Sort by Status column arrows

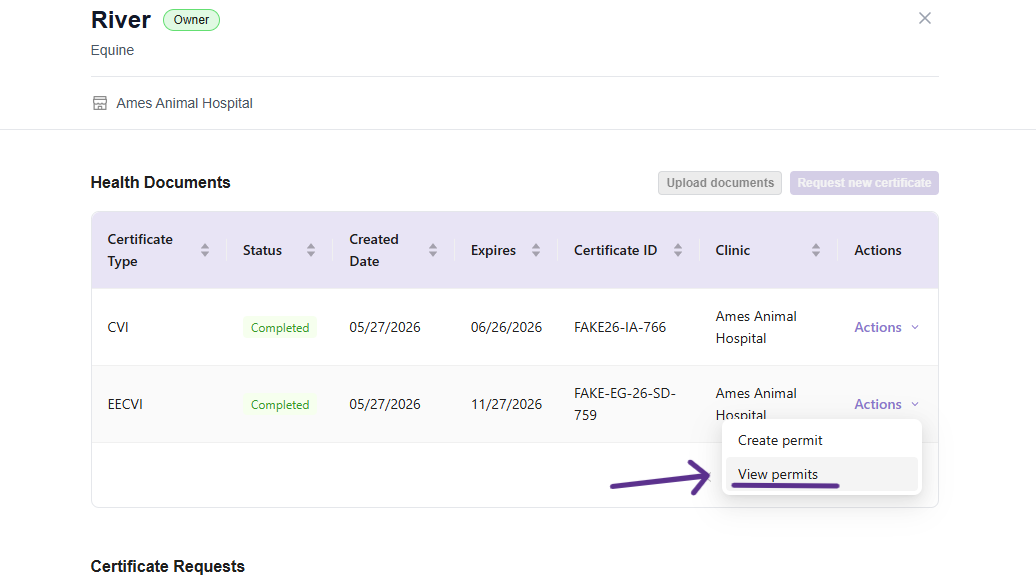311,250
